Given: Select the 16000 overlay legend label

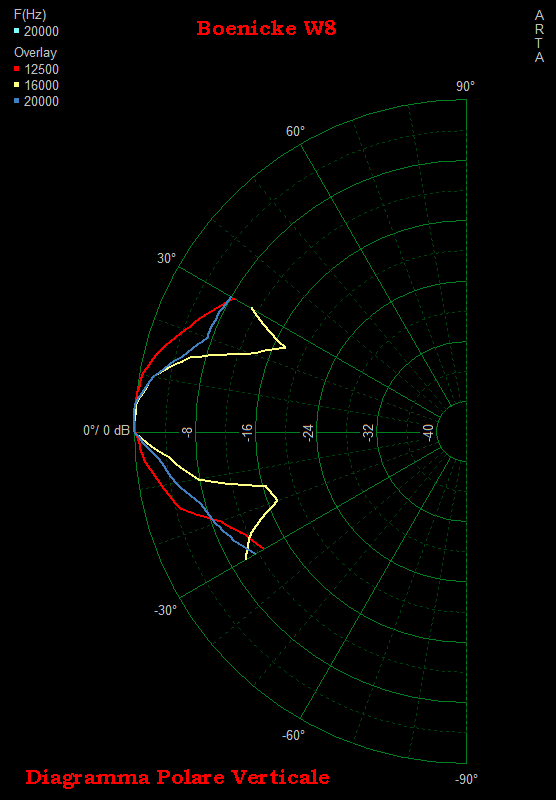Looking at the screenshot, I should pos(41,85).
